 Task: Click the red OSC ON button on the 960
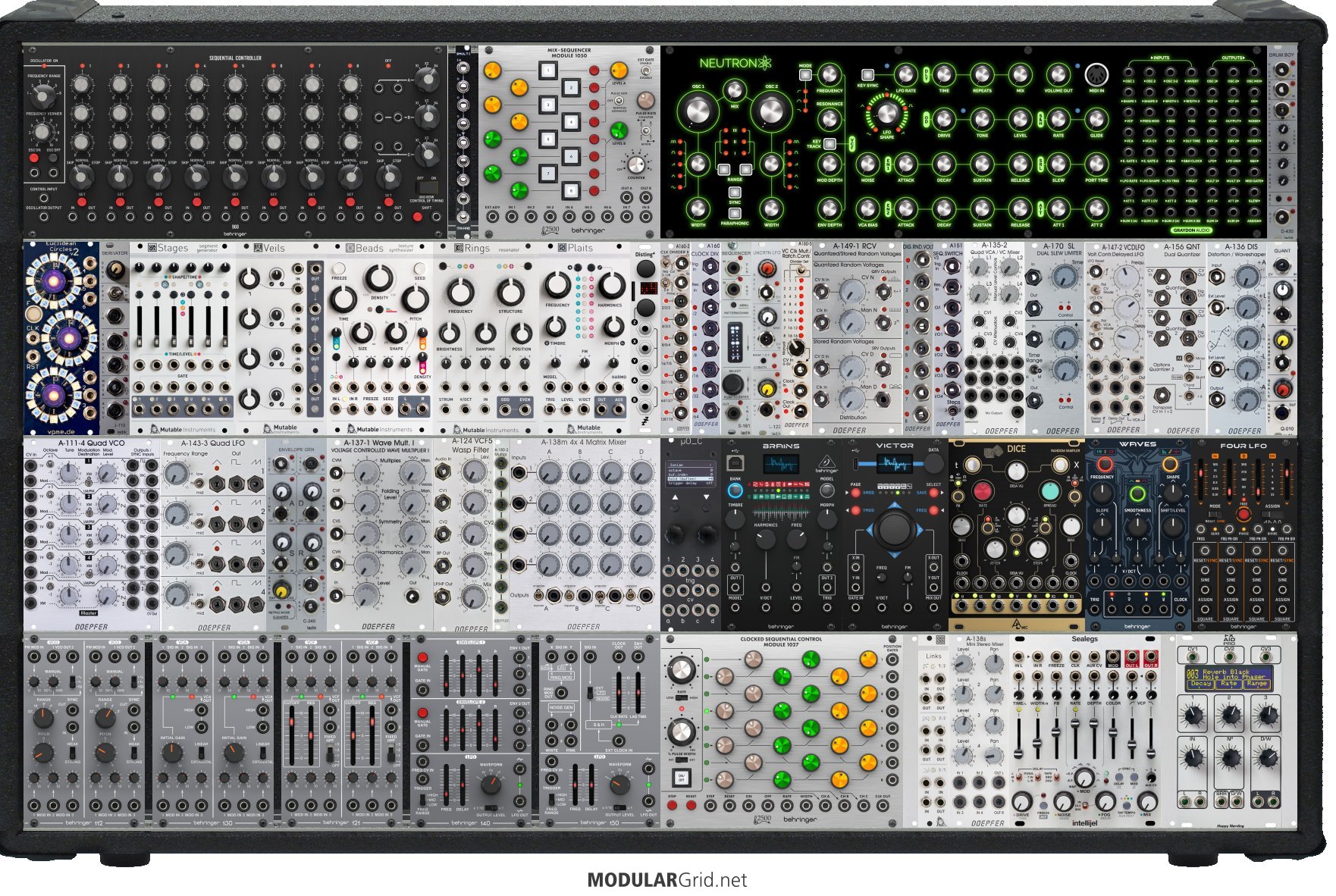35,158
